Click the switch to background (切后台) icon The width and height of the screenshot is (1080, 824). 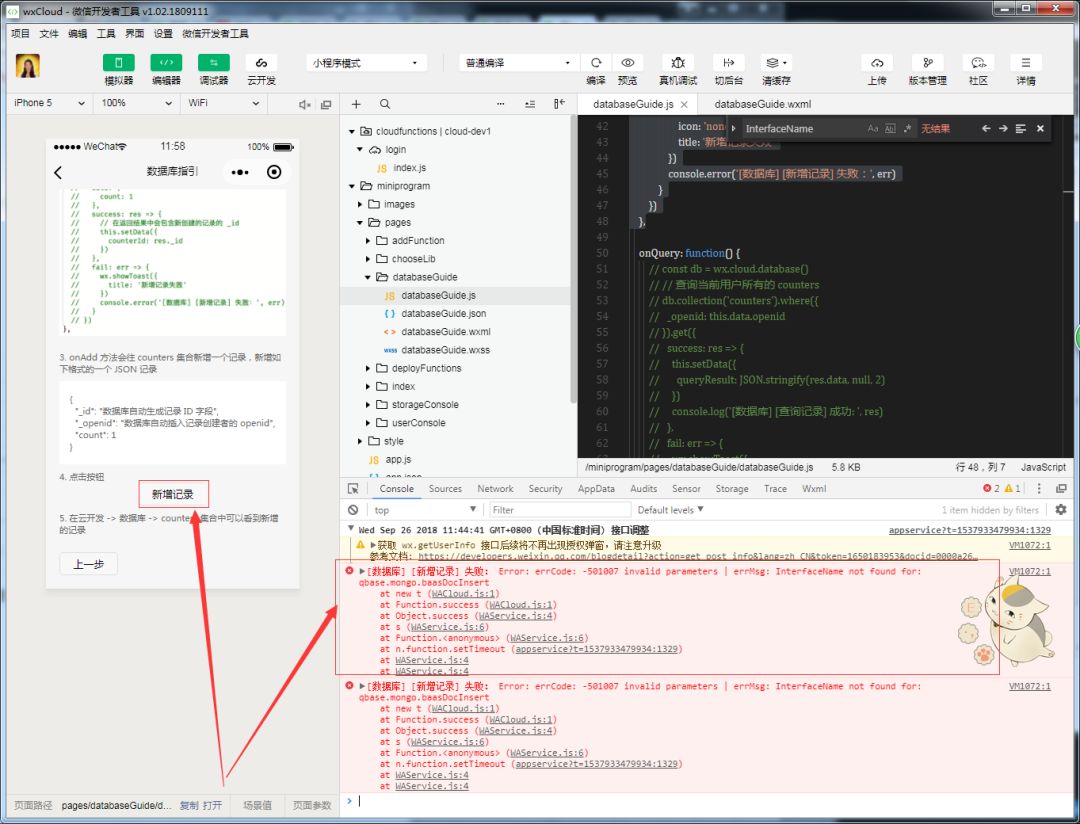coord(729,63)
